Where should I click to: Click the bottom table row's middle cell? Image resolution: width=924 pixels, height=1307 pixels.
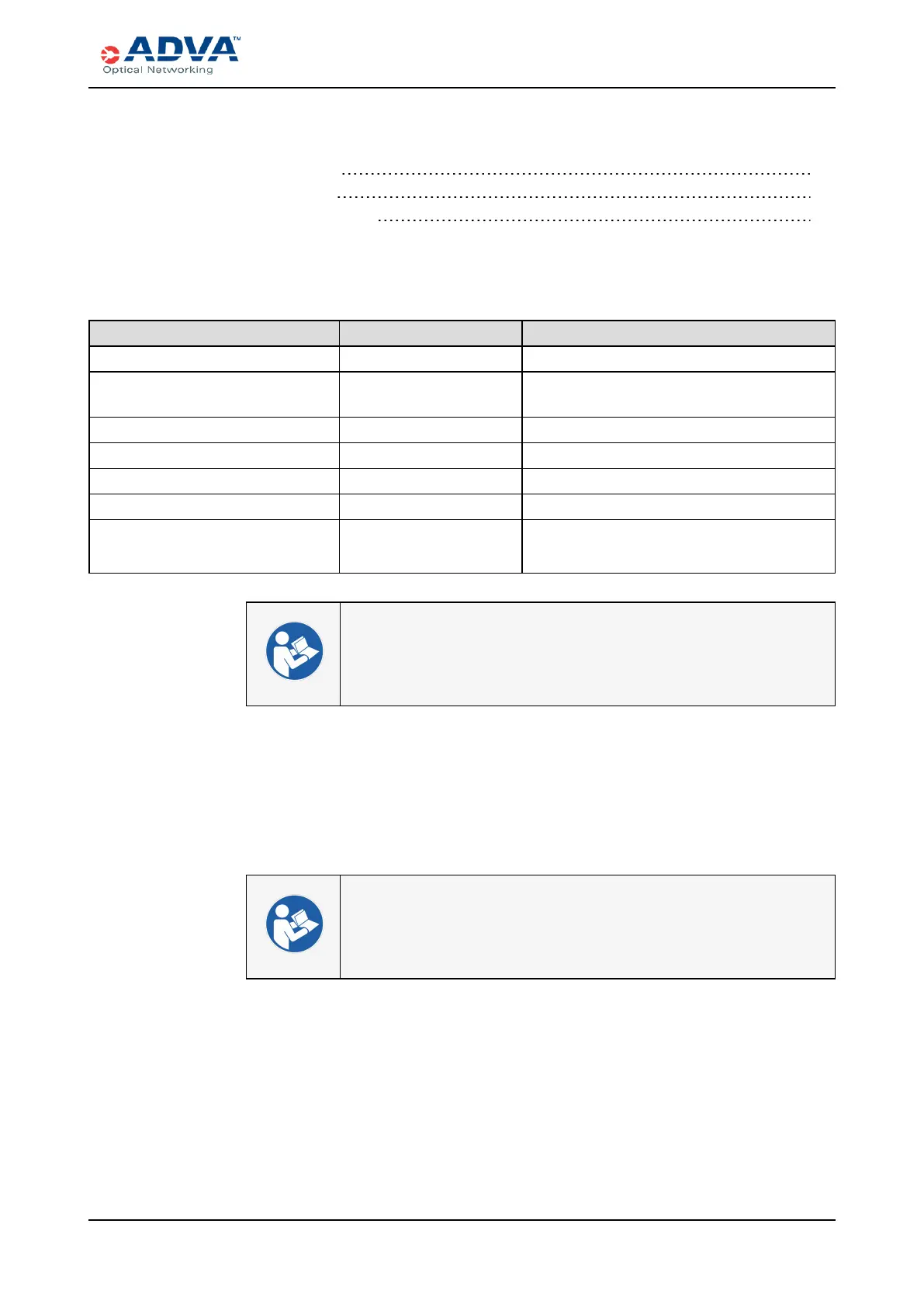click(431, 546)
